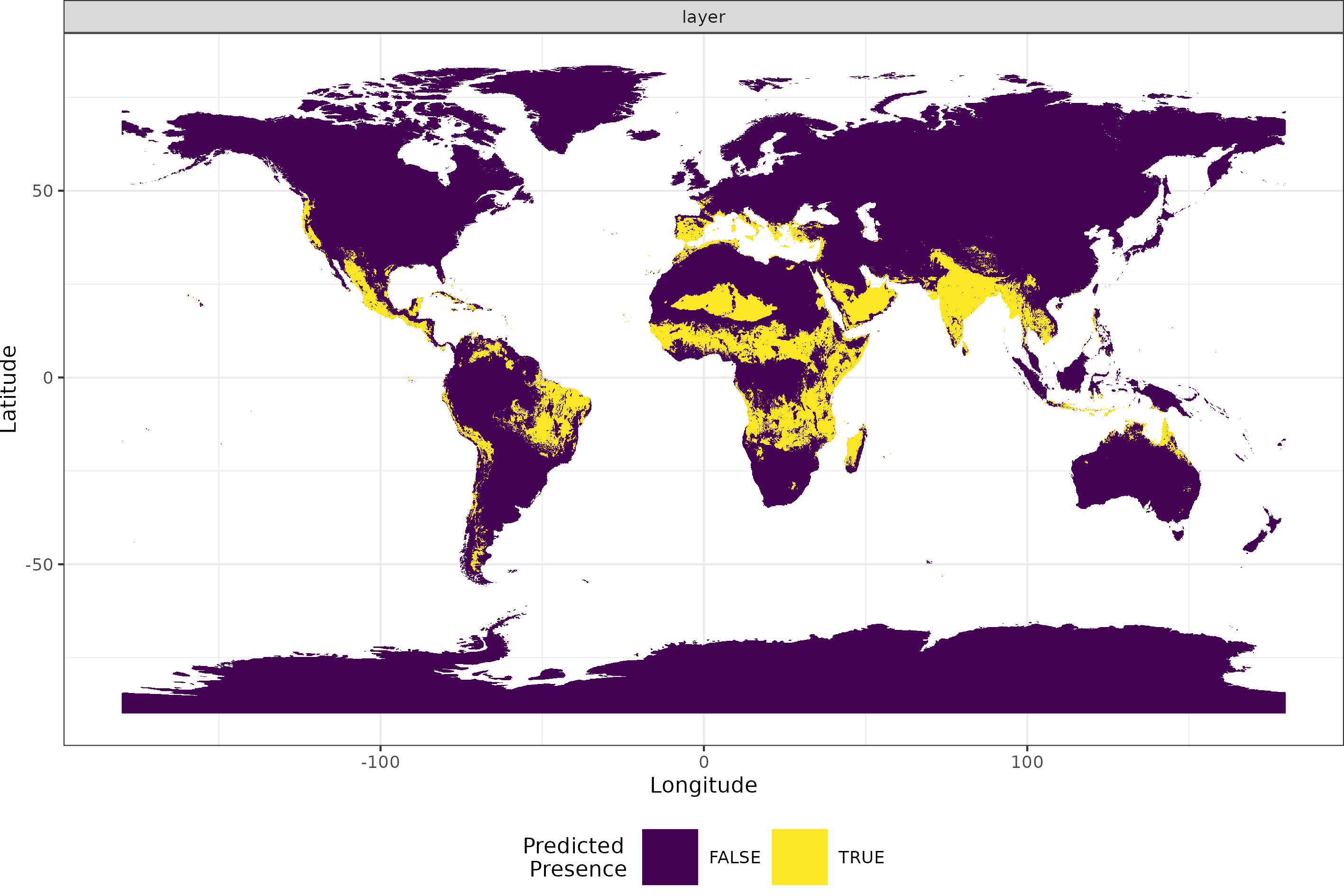Click the 'layer' facet strip title
This screenshot has width=1344, height=896.
pos(703,17)
